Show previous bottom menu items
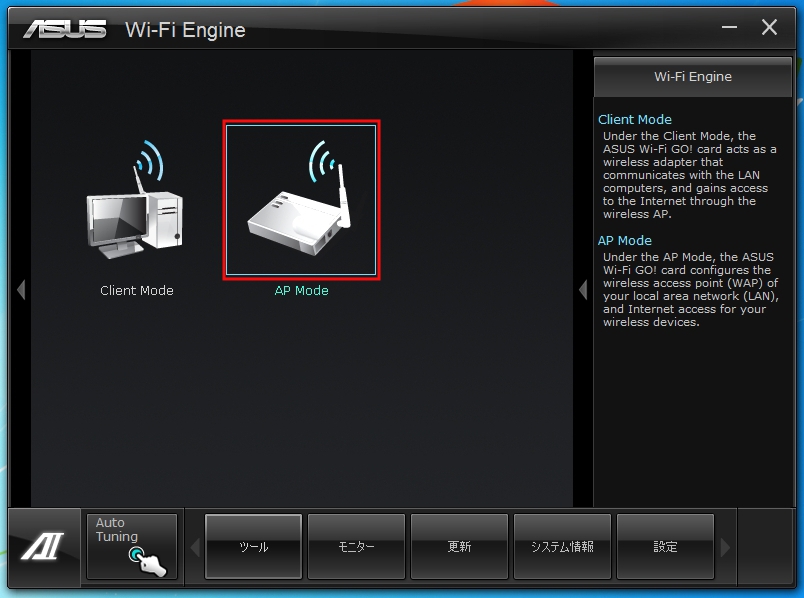The height and width of the screenshot is (598, 804). [195, 547]
